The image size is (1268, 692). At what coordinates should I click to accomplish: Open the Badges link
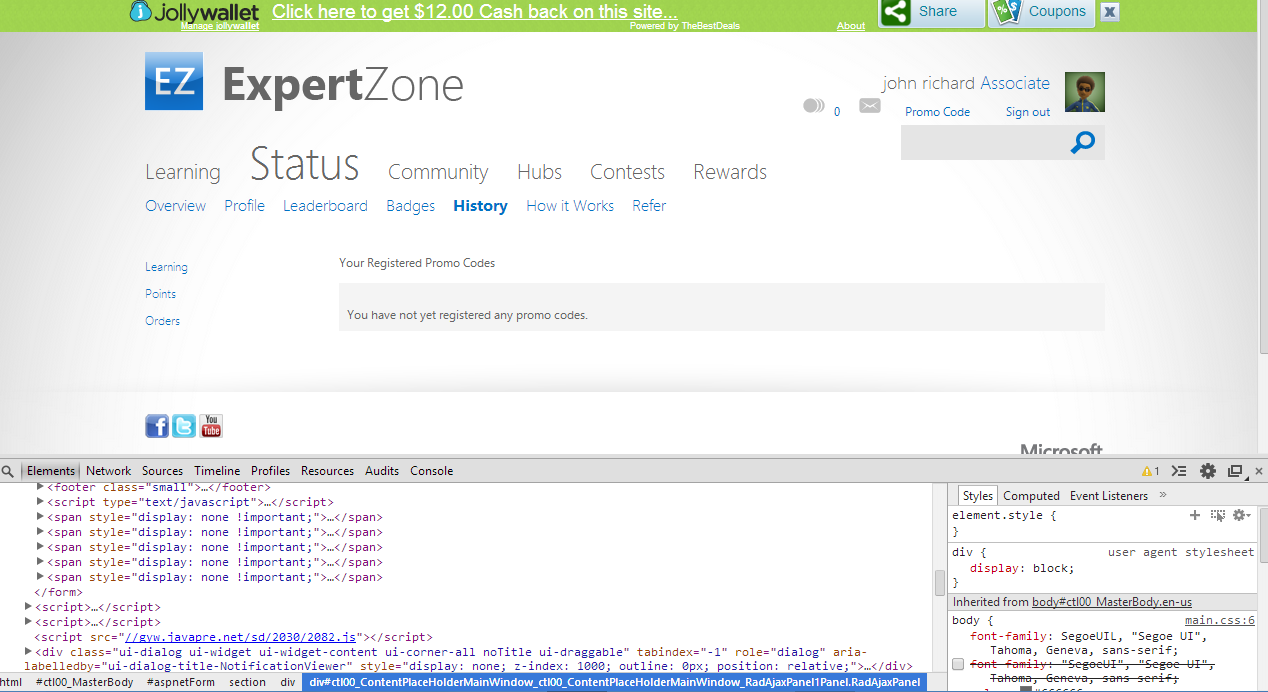pyautogui.click(x=410, y=206)
